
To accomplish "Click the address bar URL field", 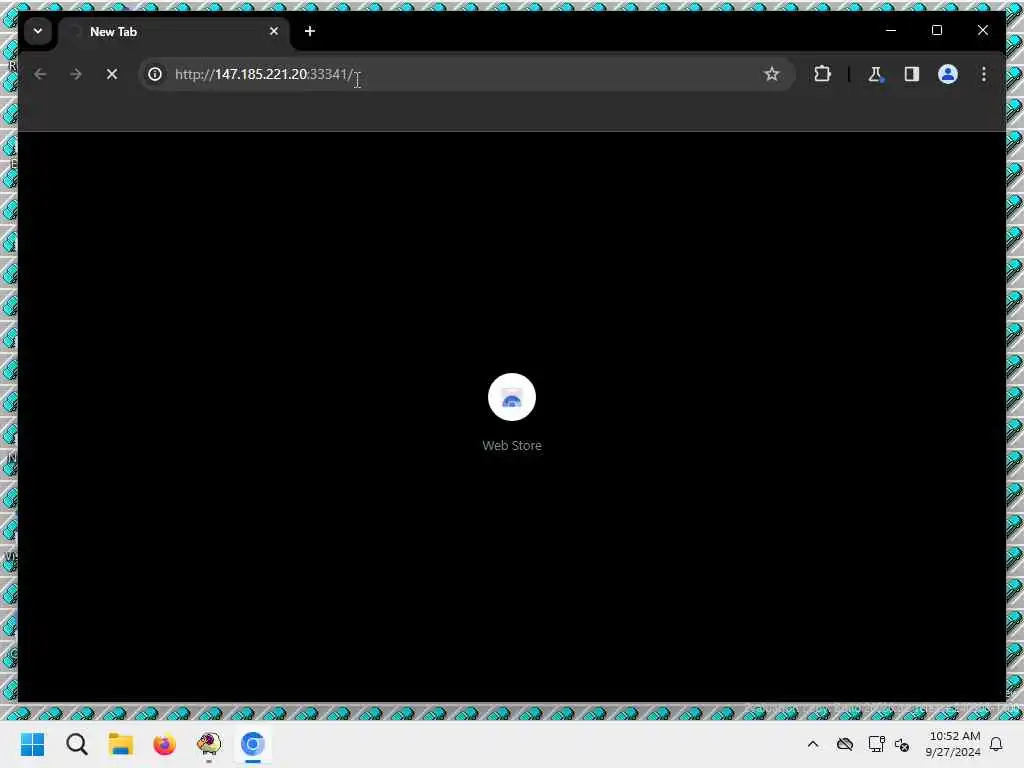I will pos(466,74).
